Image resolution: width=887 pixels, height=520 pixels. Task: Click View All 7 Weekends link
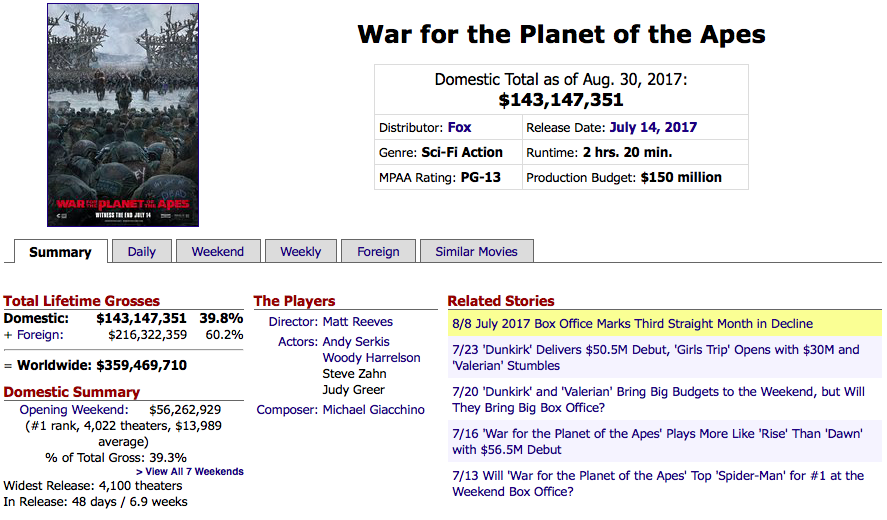190,472
